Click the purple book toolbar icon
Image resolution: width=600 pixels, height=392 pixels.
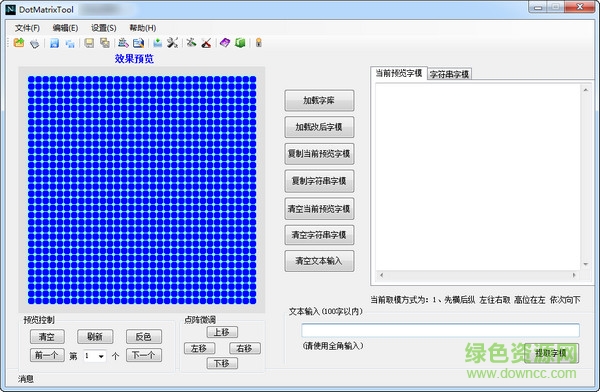[x=225, y=43]
